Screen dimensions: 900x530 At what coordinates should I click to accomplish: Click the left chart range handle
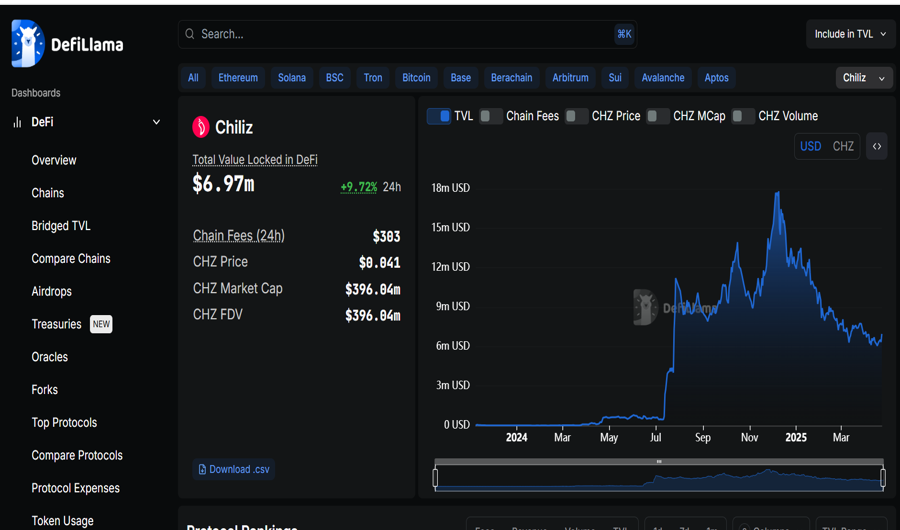(x=435, y=478)
